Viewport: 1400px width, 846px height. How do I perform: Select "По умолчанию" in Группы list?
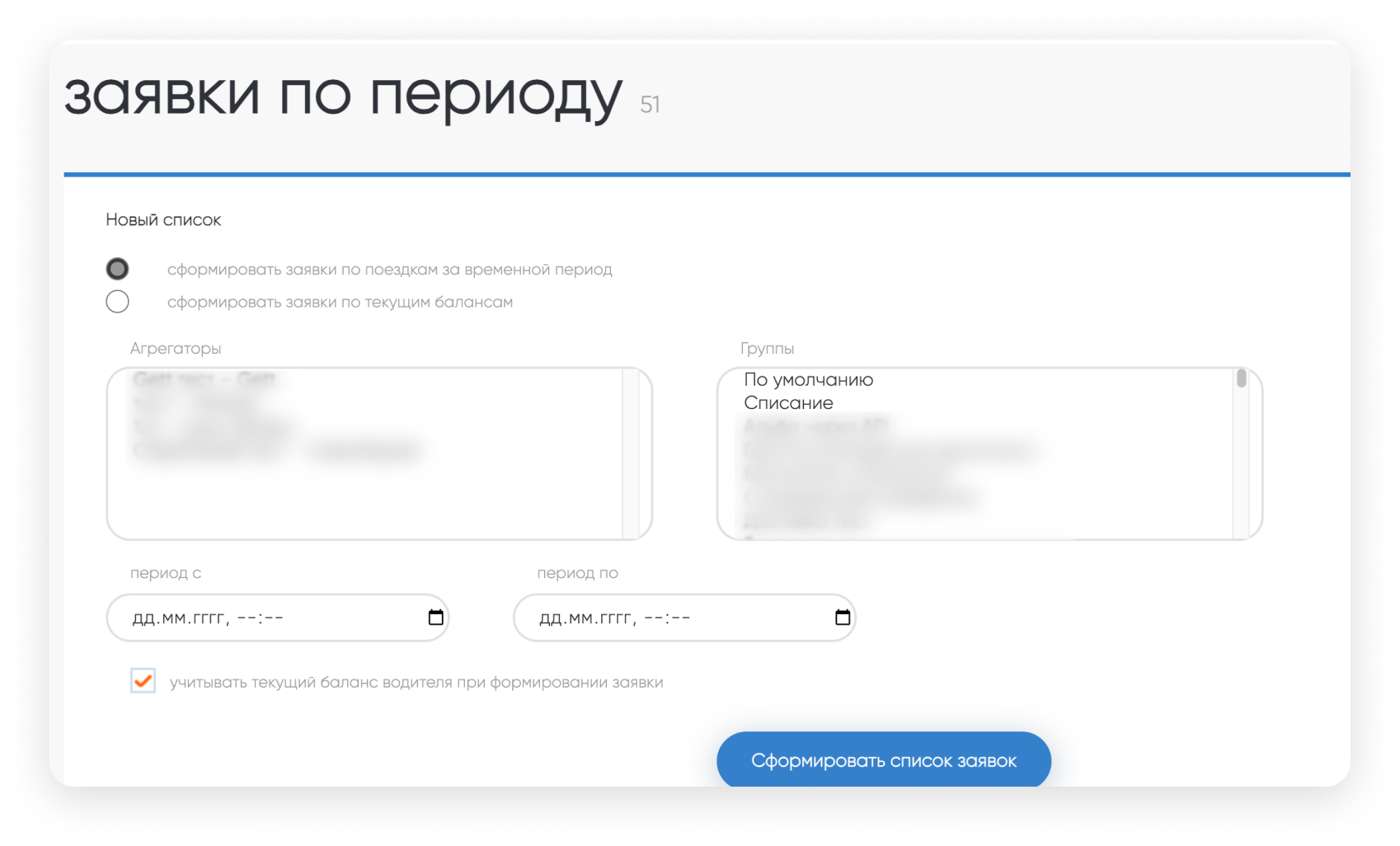pos(808,380)
